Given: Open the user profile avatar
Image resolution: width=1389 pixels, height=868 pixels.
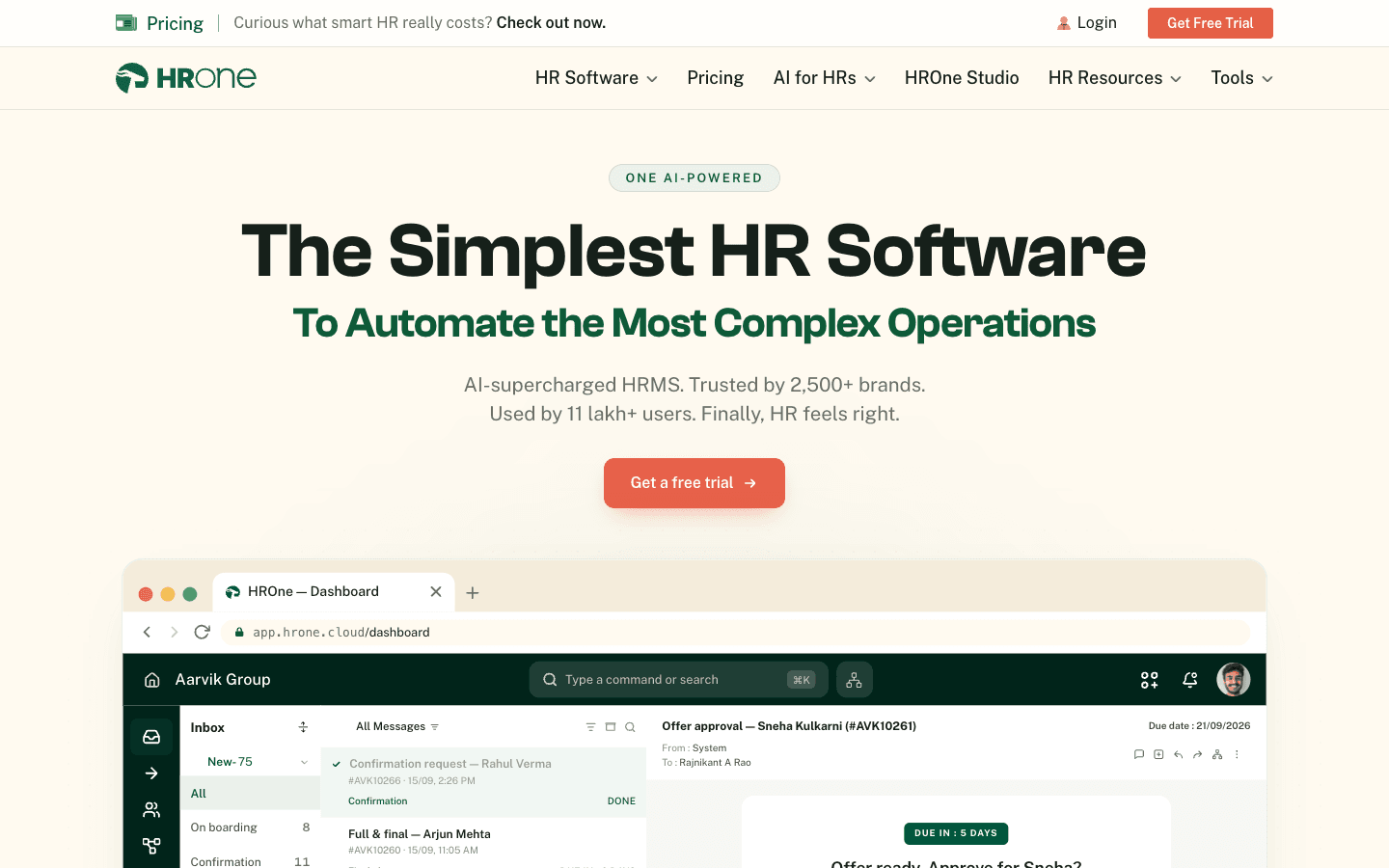Looking at the screenshot, I should (1234, 680).
